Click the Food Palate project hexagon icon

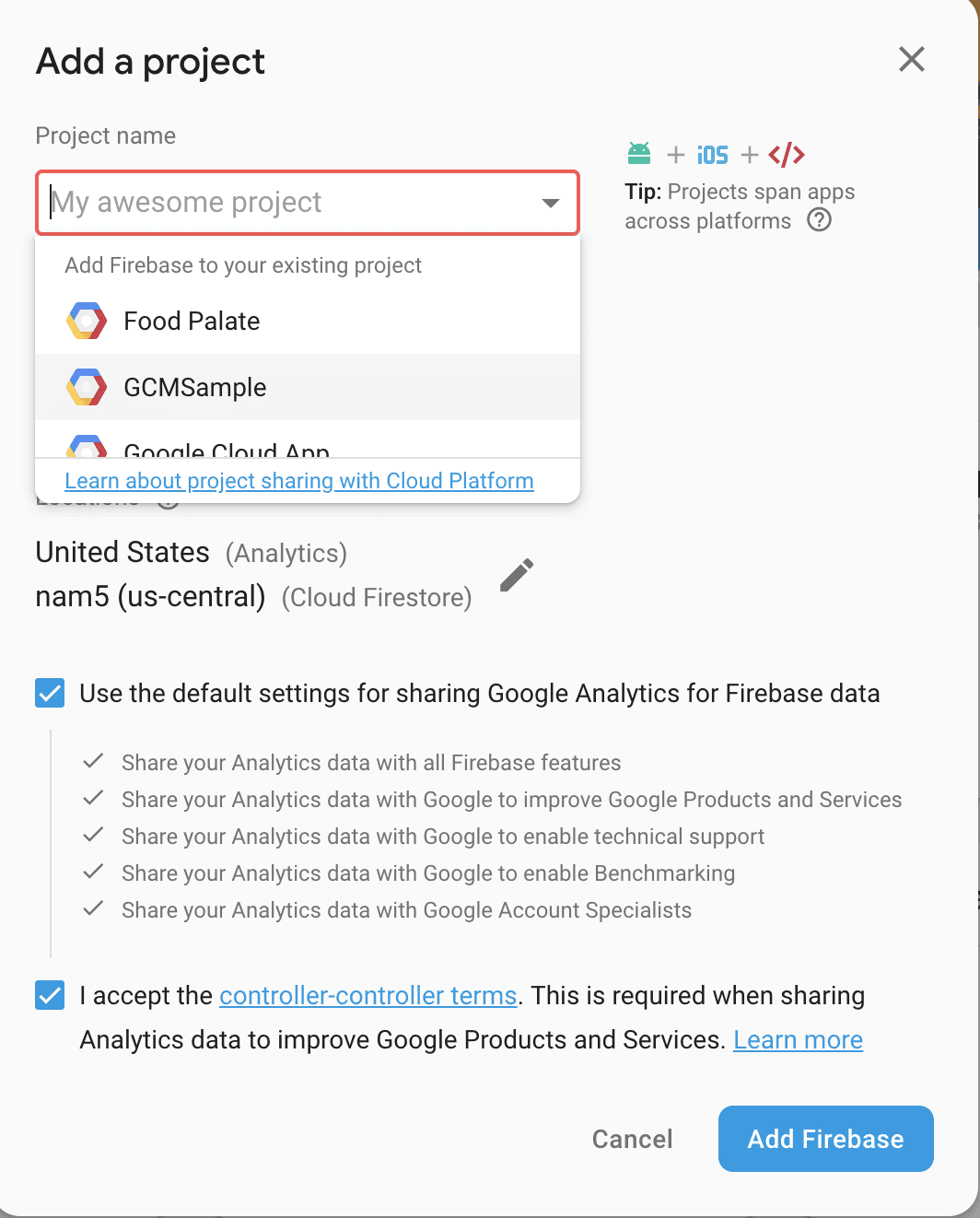point(86,321)
